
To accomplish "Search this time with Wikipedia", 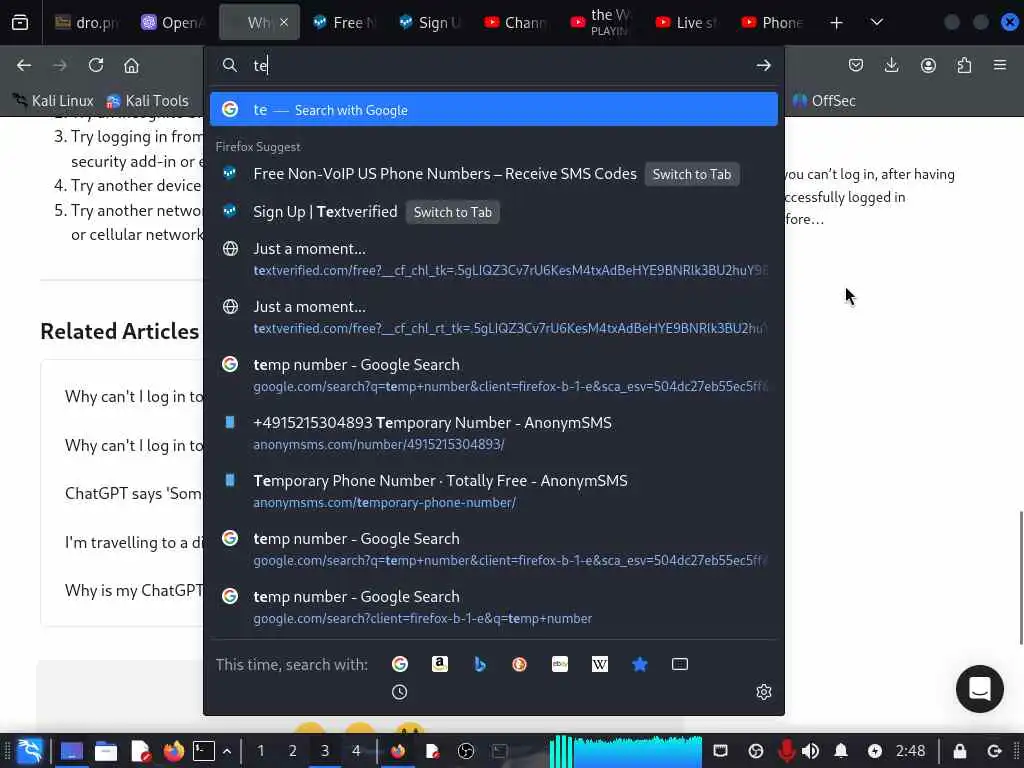I will click(x=600, y=664).
